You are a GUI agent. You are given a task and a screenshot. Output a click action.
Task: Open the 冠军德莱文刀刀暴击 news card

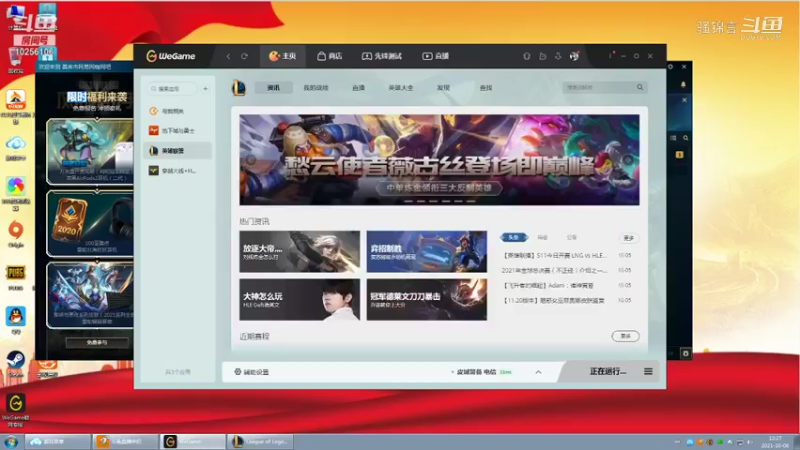pyautogui.click(x=427, y=299)
